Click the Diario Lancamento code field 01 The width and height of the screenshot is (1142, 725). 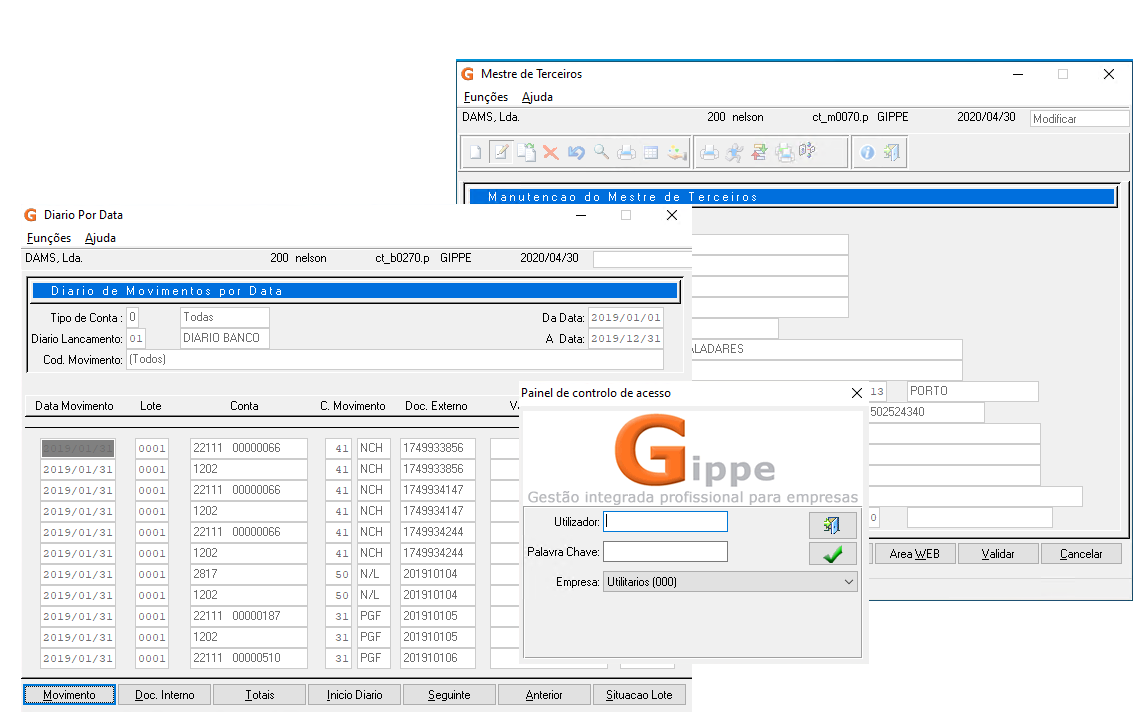coord(136,339)
